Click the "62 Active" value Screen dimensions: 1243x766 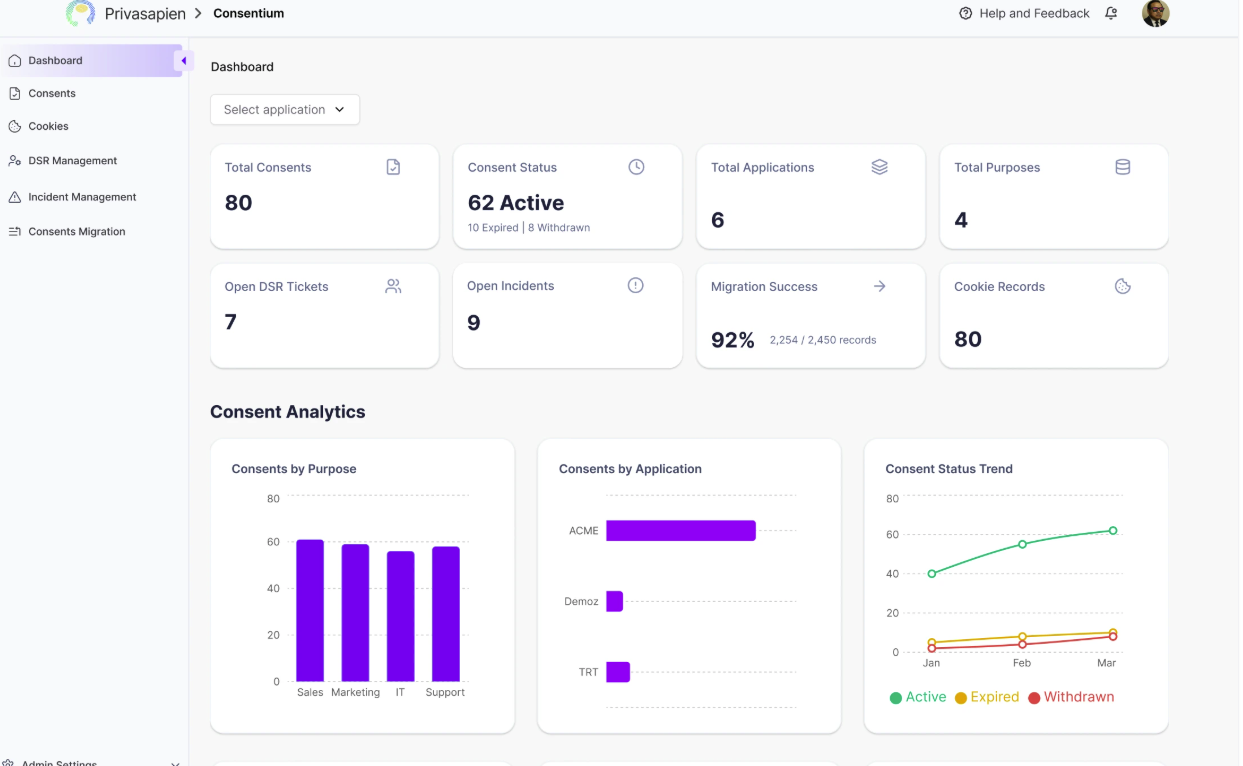tap(516, 203)
